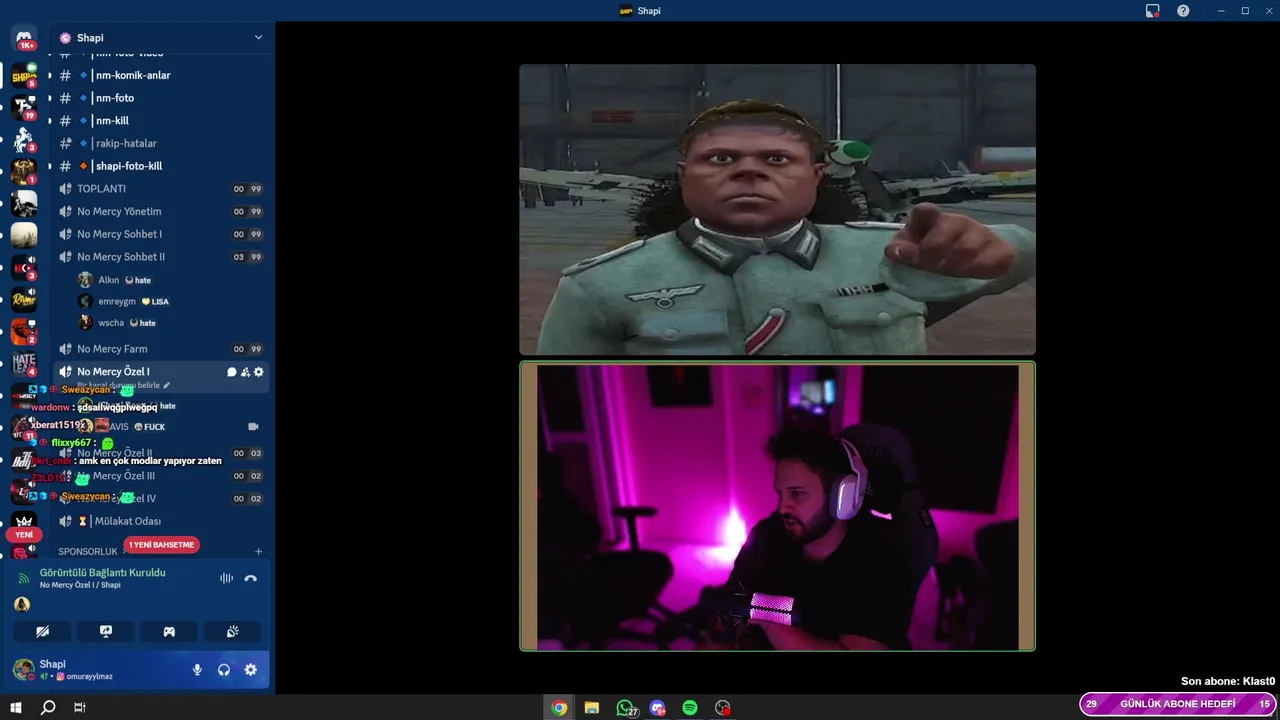Viewport: 1280px width, 720px height.
Task: Jump to YENİ unread servers pill
Action: coord(24,535)
